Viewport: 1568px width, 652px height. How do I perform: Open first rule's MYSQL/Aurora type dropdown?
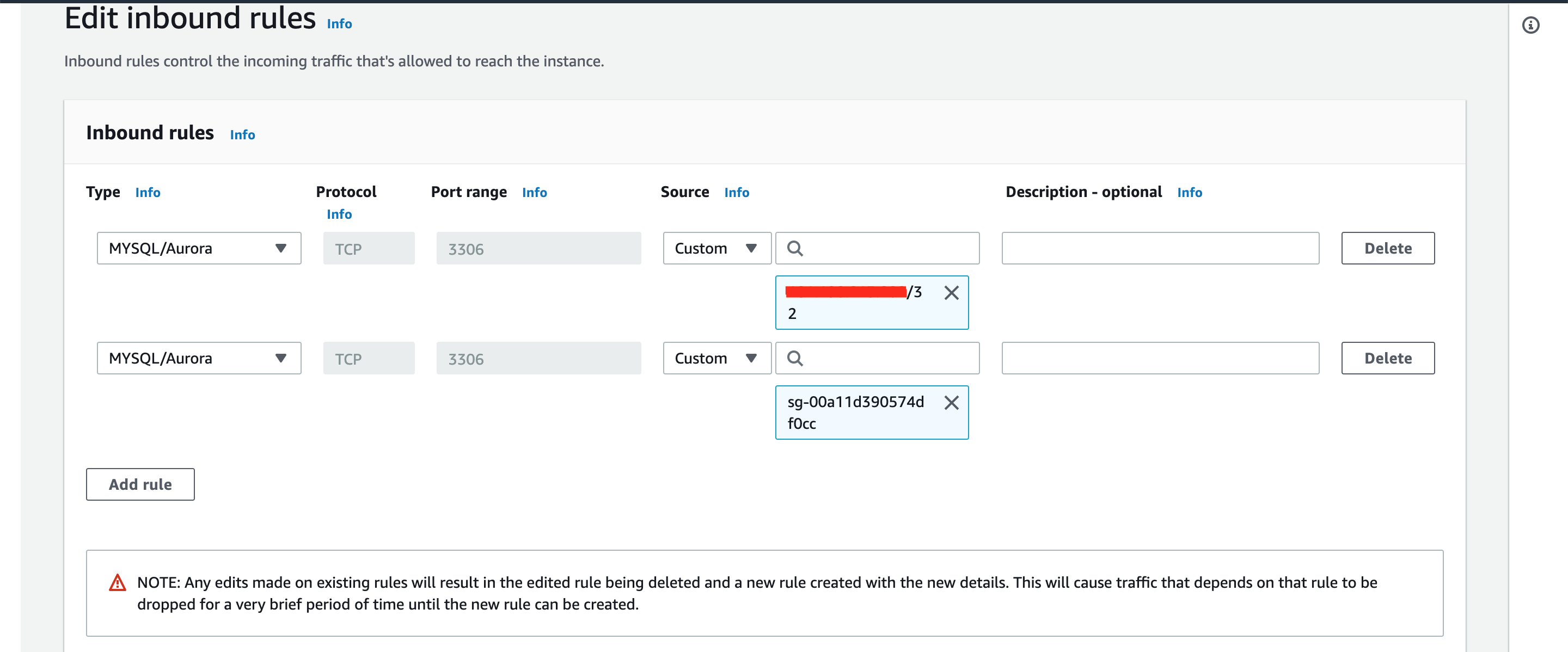(x=198, y=248)
